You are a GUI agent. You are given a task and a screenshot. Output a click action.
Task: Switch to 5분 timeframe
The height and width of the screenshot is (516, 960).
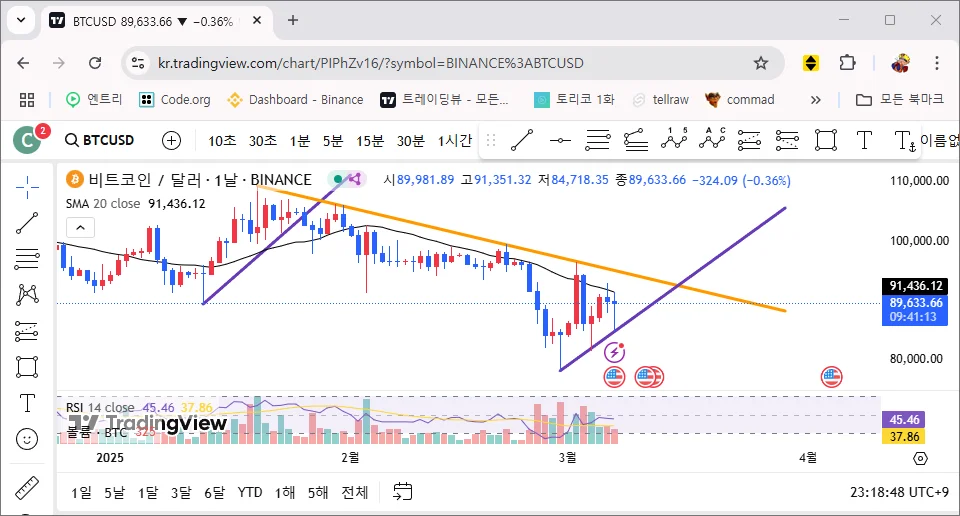pyautogui.click(x=333, y=141)
